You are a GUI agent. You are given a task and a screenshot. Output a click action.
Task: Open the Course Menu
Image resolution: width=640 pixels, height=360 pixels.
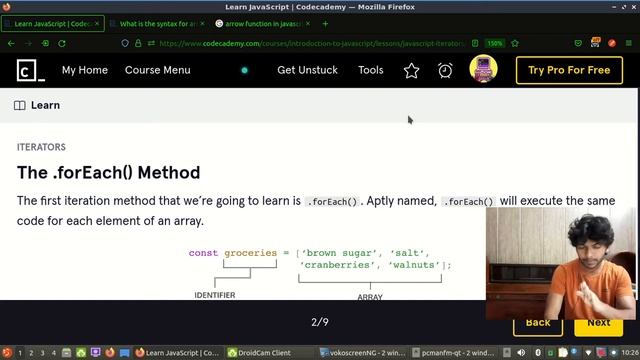(158, 70)
